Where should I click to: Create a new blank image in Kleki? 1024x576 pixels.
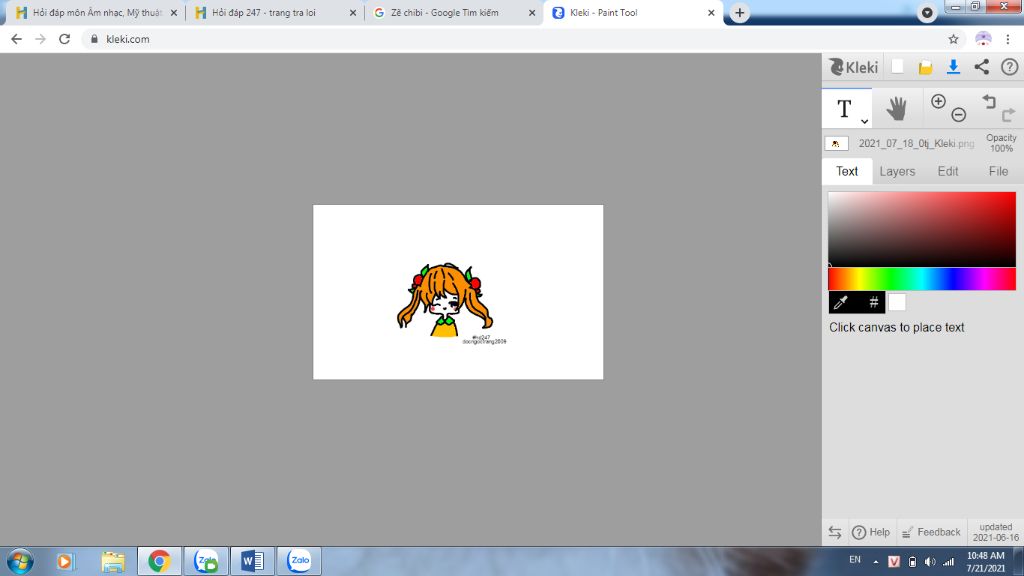(x=897, y=67)
